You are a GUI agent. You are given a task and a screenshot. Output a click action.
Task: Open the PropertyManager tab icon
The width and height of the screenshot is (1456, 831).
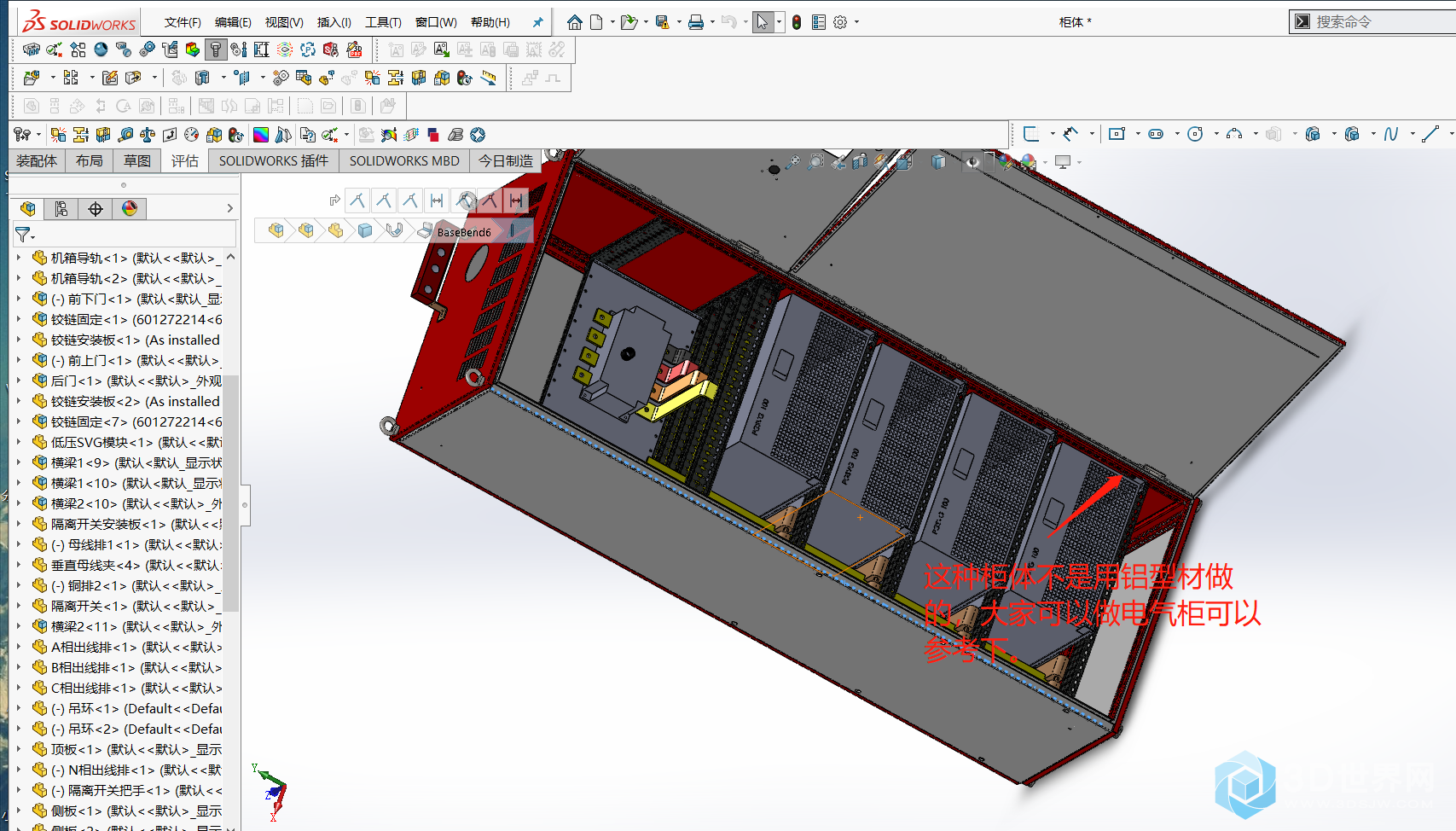coord(61,209)
